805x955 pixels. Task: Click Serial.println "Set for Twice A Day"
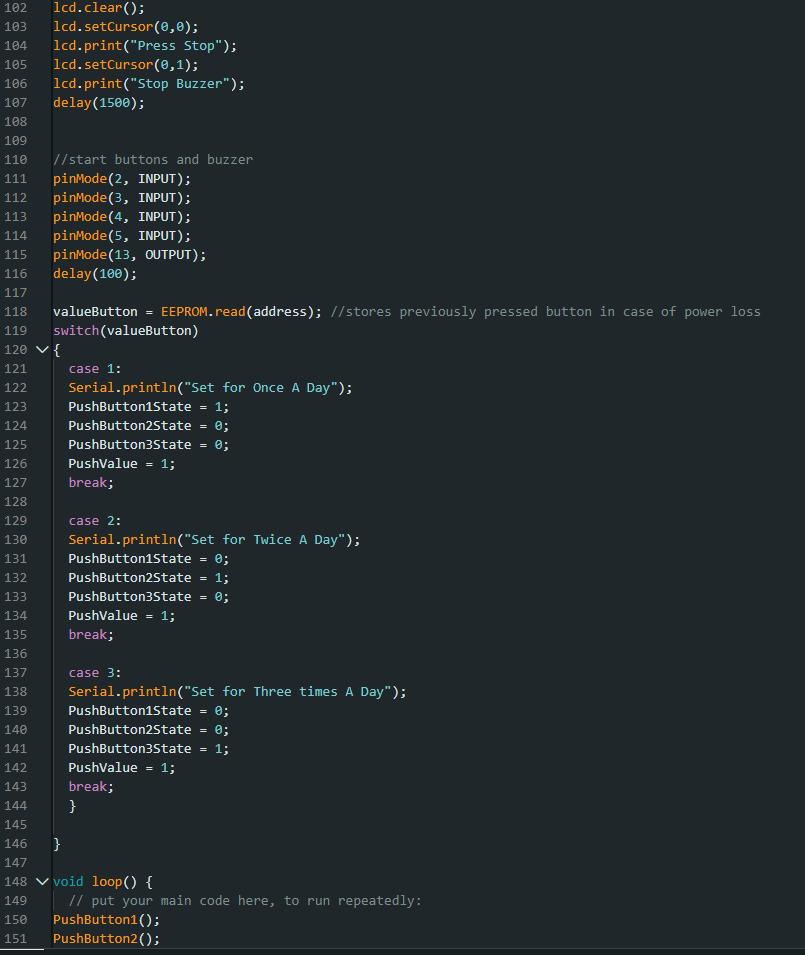(214, 540)
